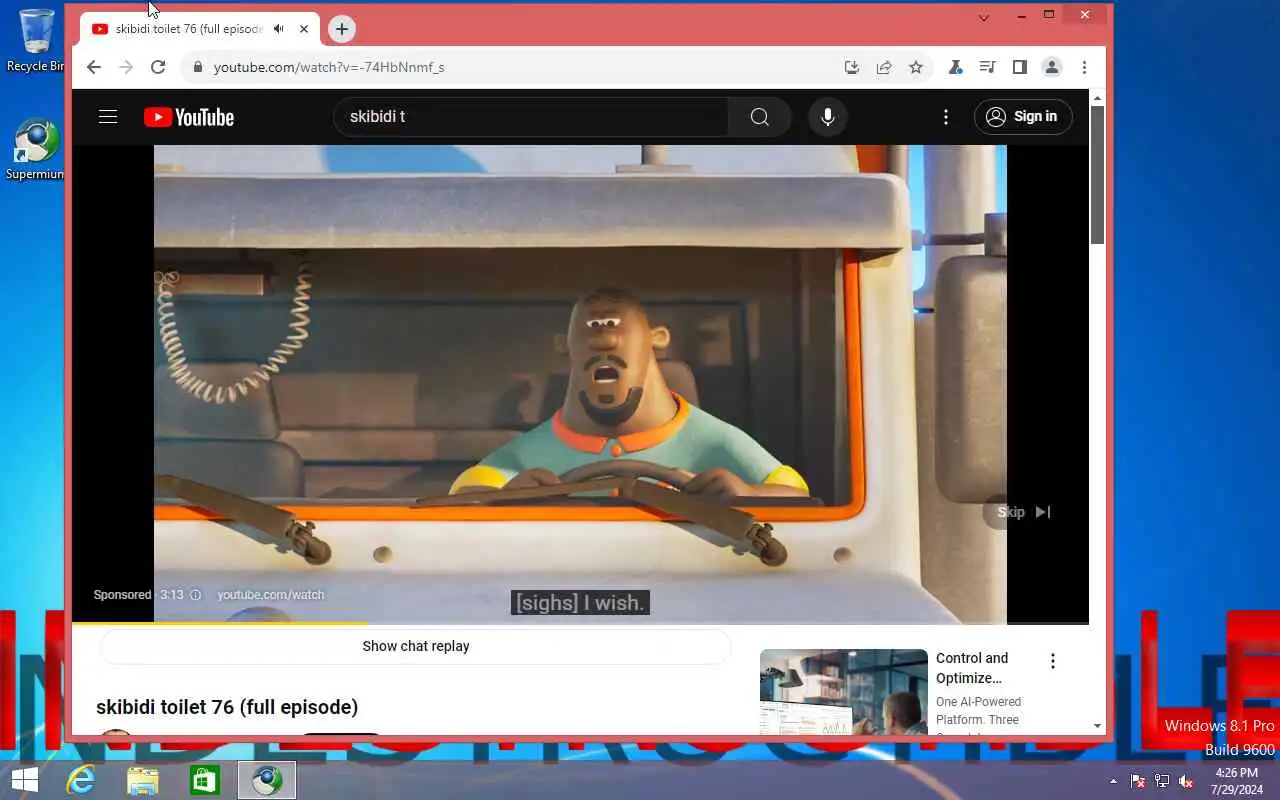Show hidden tray icons arrow
Screen dimensions: 1280x800
pyautogui.click(x=1113, y=781)
